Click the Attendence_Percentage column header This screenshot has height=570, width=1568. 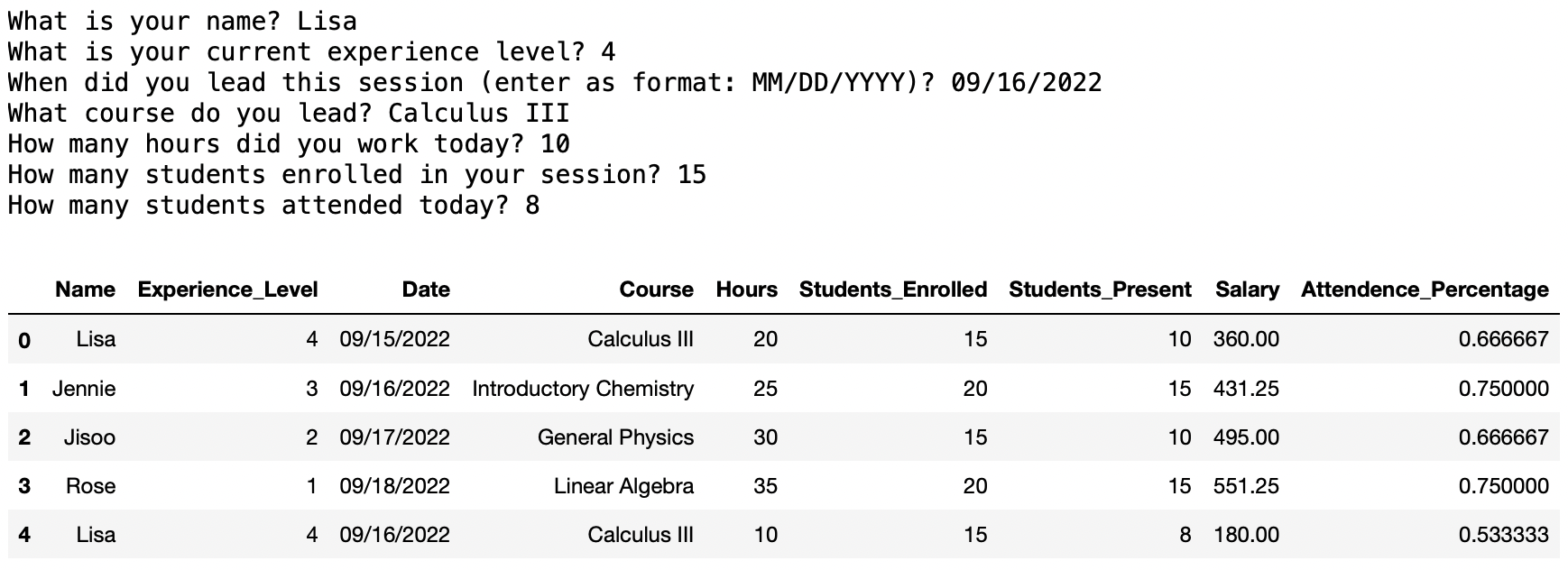coord(1425,290)
